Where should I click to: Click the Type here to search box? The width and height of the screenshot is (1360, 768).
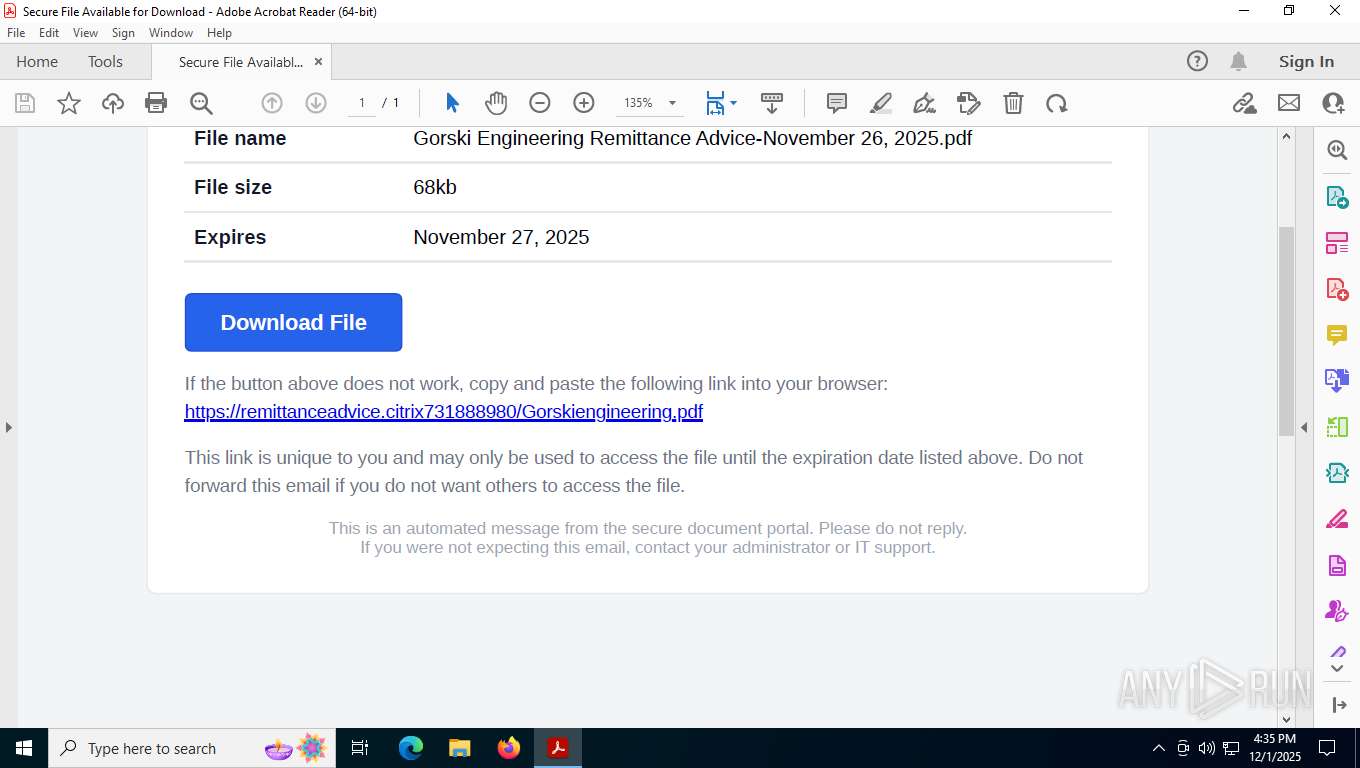pyautogui.click(x=192, y=748)
